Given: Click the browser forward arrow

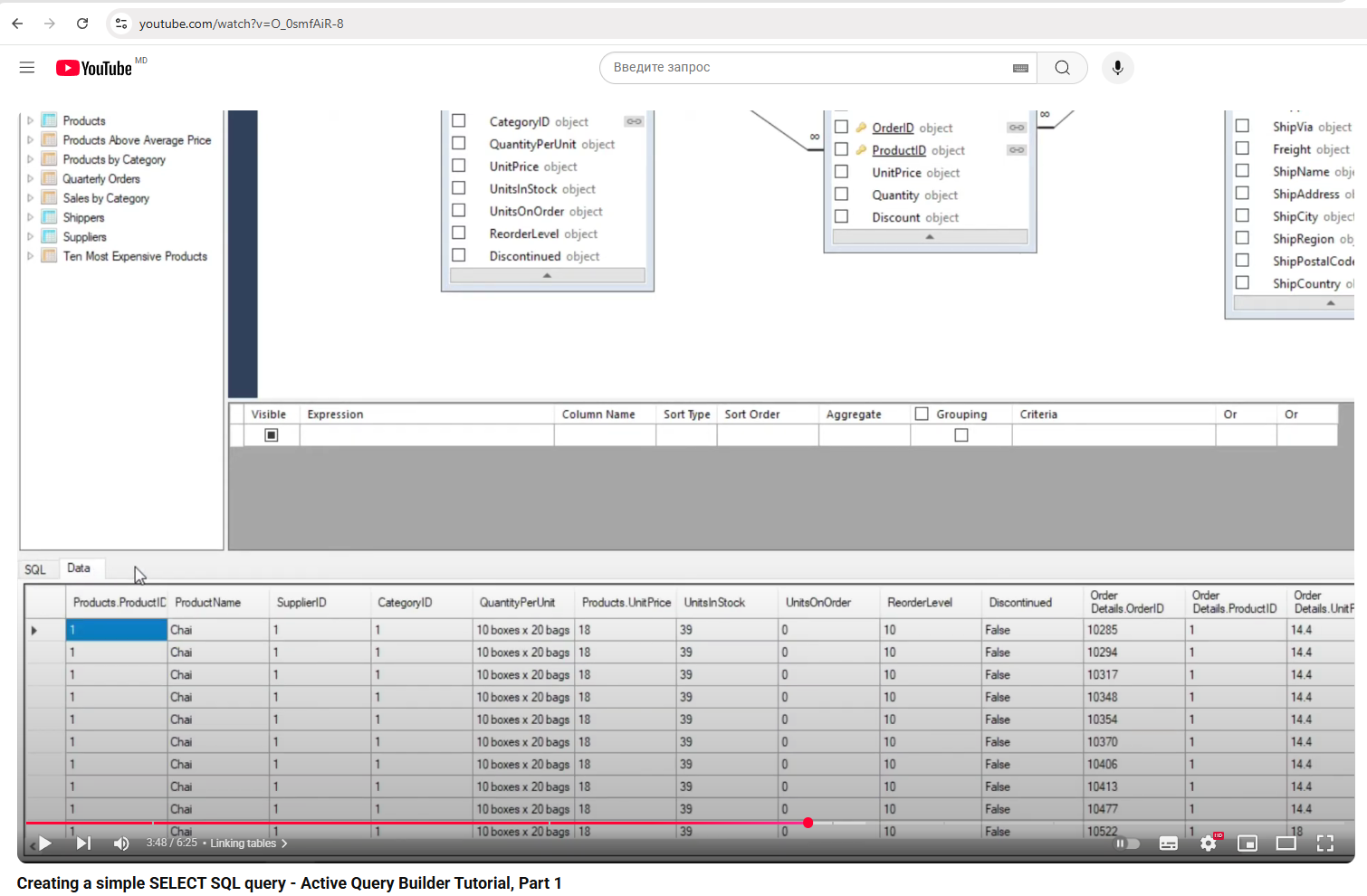Looking at the screenshot, I should pyautogui.click(x=50, y=24).
